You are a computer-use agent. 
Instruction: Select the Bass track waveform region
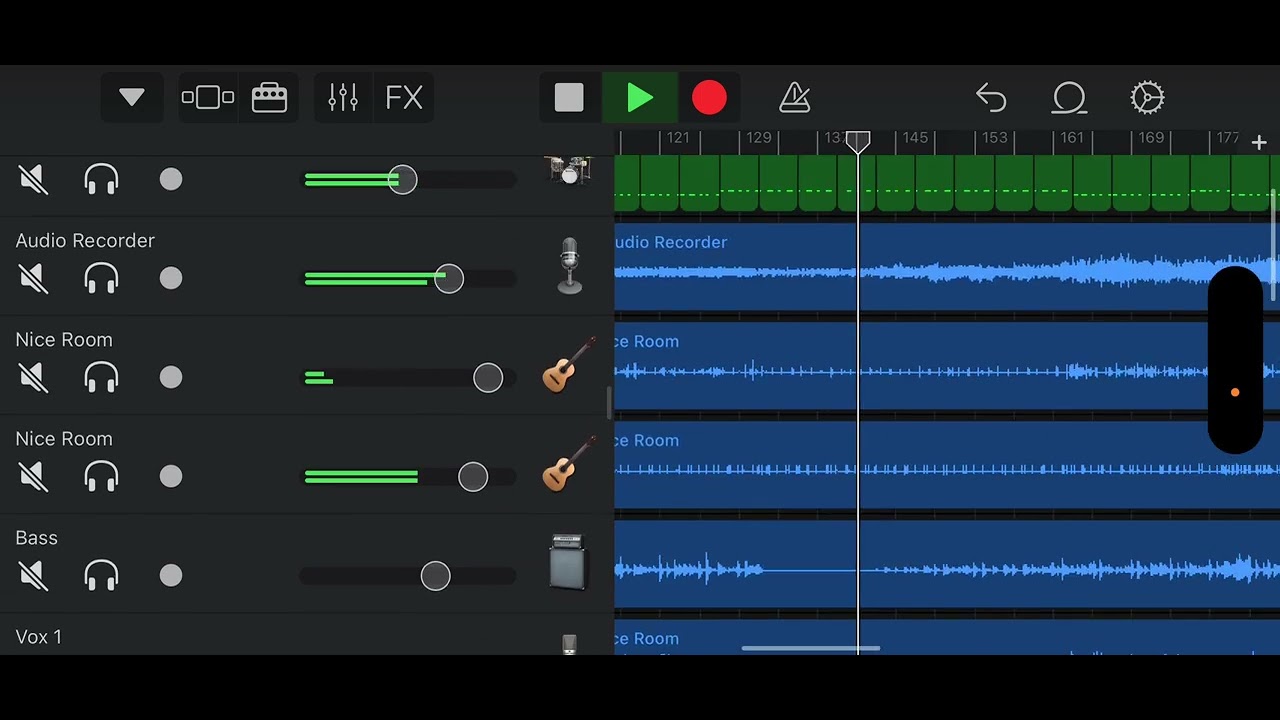(x=947, y=564)
